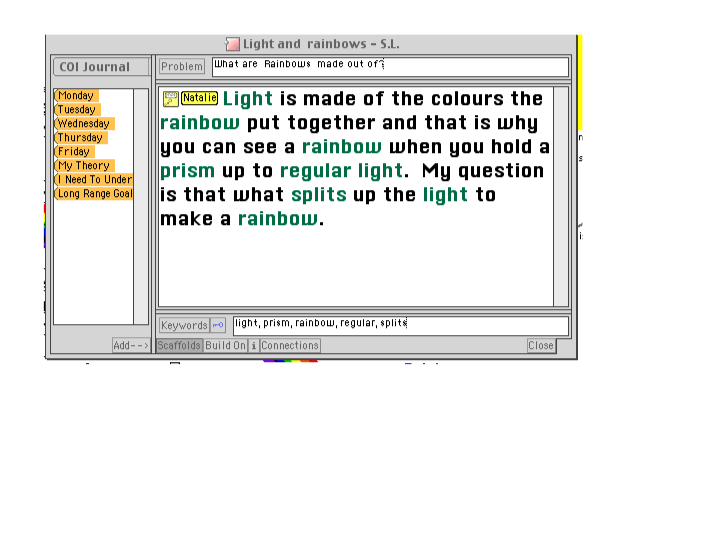Click the green word 'prism'
720x540 pixels.
[x=187, y=171]
